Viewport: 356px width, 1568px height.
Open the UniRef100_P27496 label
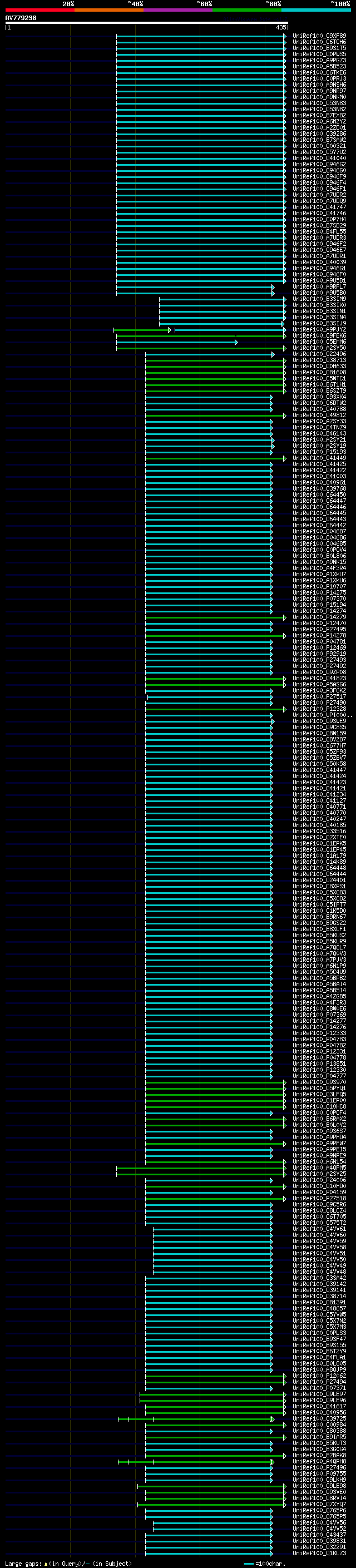pos(319,1467)
